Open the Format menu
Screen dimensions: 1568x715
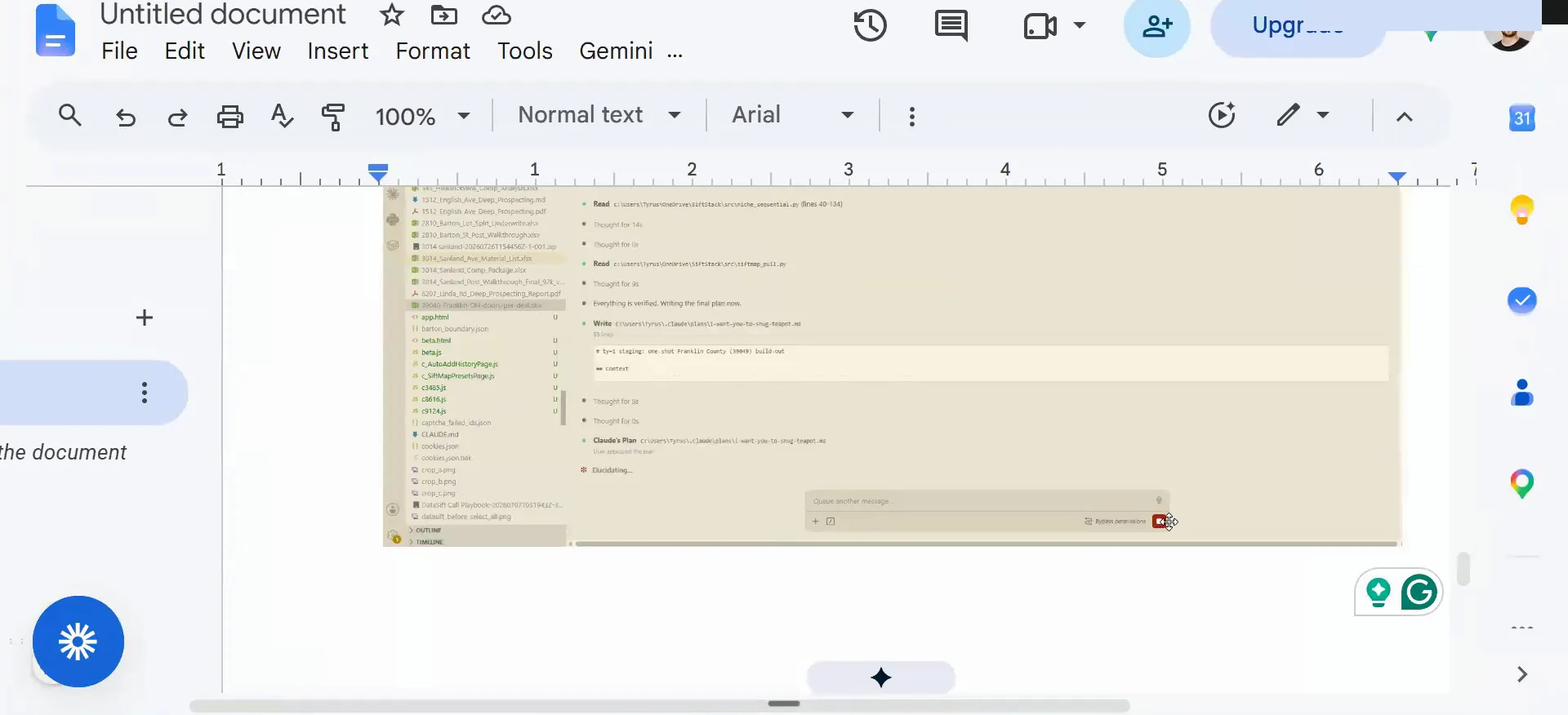pos(433,51)
